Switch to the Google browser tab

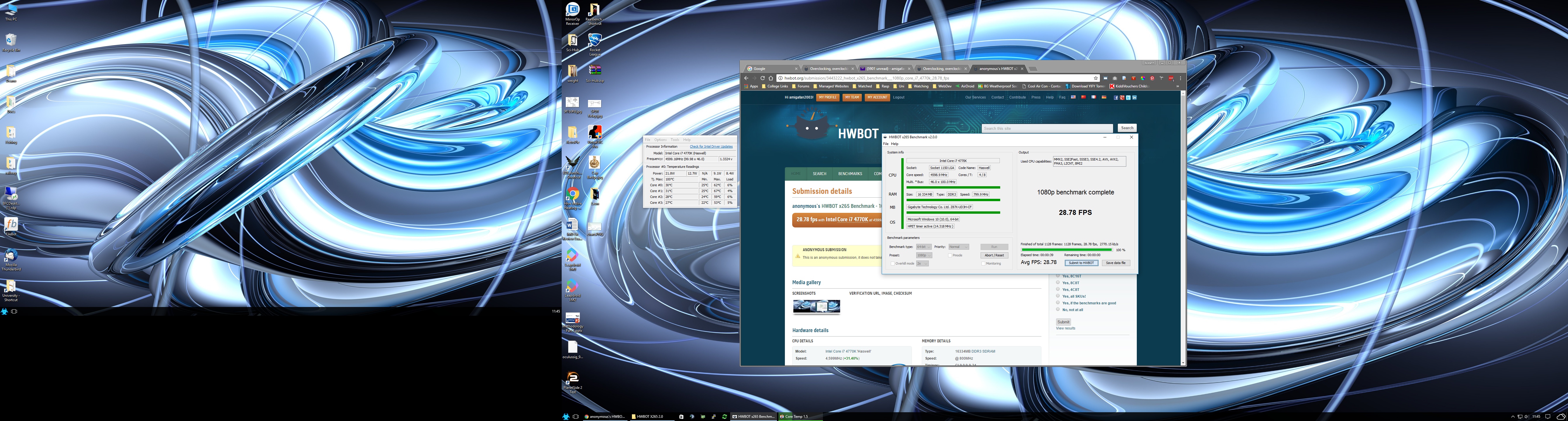click(x=772, y=69)
